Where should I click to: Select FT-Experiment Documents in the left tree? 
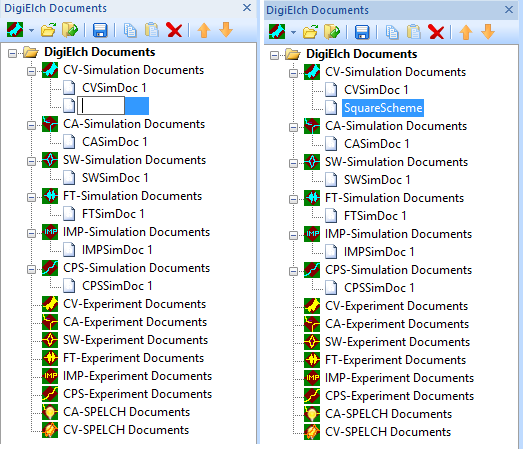(133, 358)
